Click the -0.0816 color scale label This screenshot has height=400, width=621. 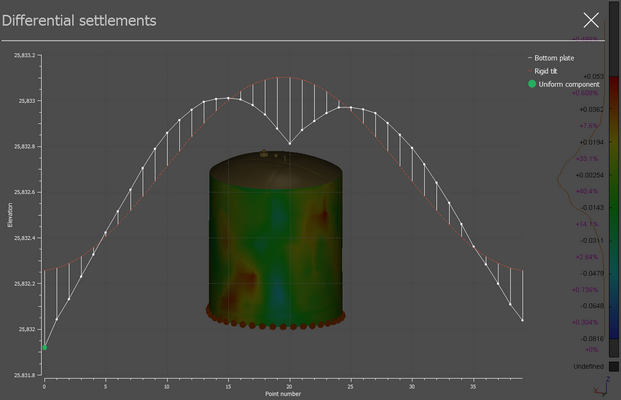590,338
